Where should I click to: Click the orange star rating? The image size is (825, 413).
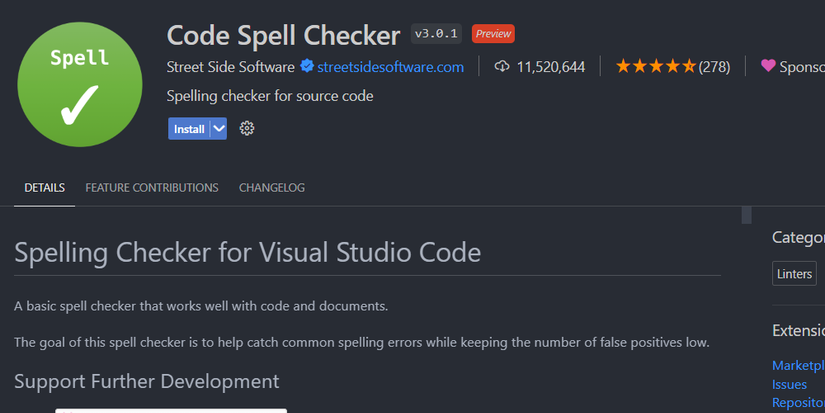(x=655, y=67)
